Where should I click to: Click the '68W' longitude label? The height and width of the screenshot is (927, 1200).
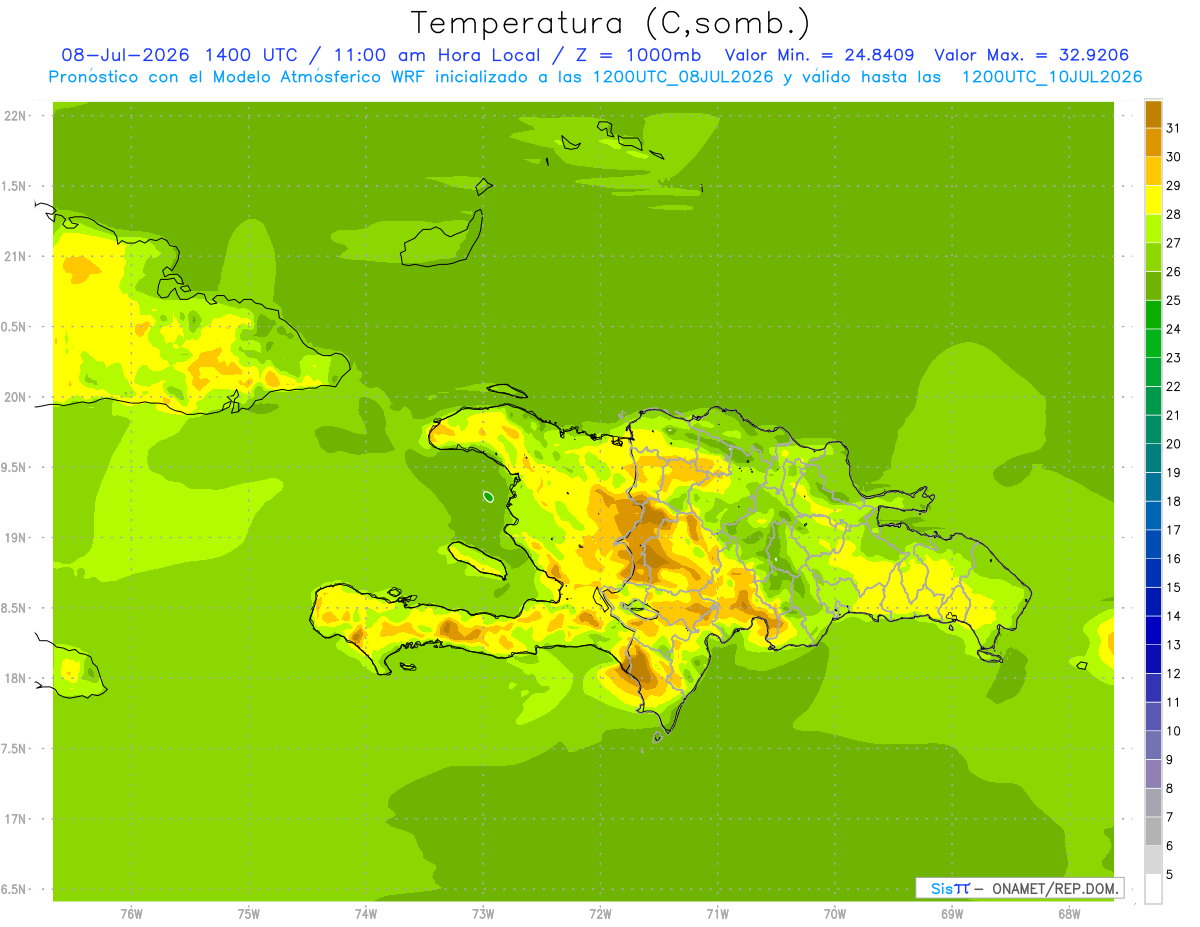click(x=1069, y=913)
